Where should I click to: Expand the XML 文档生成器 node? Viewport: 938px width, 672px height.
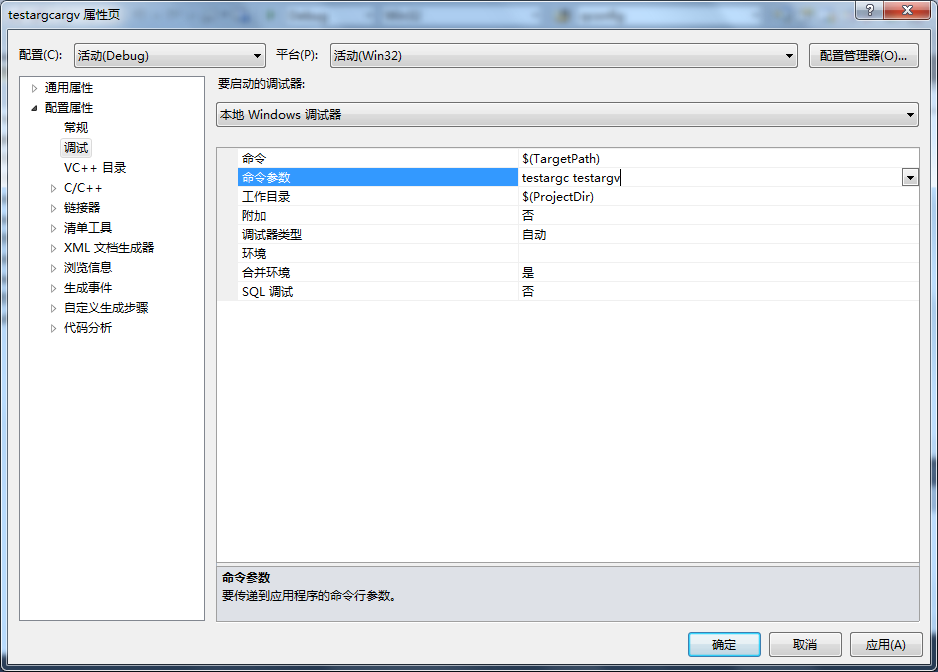click(x=54, y=248)
